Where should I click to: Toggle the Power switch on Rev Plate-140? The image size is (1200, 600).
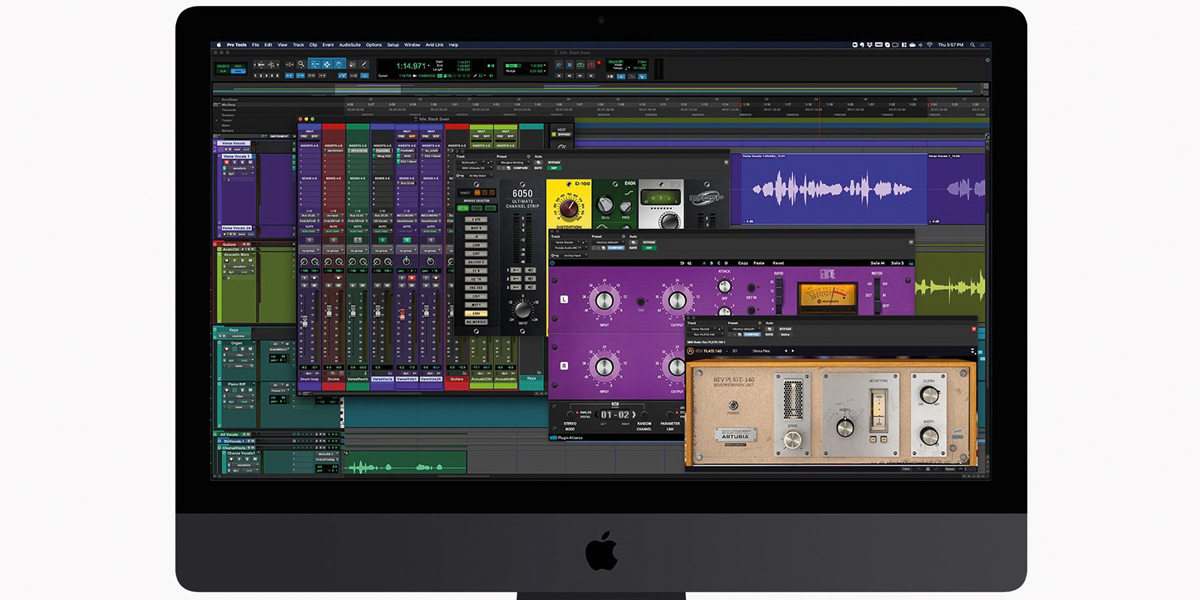(733, 405)
